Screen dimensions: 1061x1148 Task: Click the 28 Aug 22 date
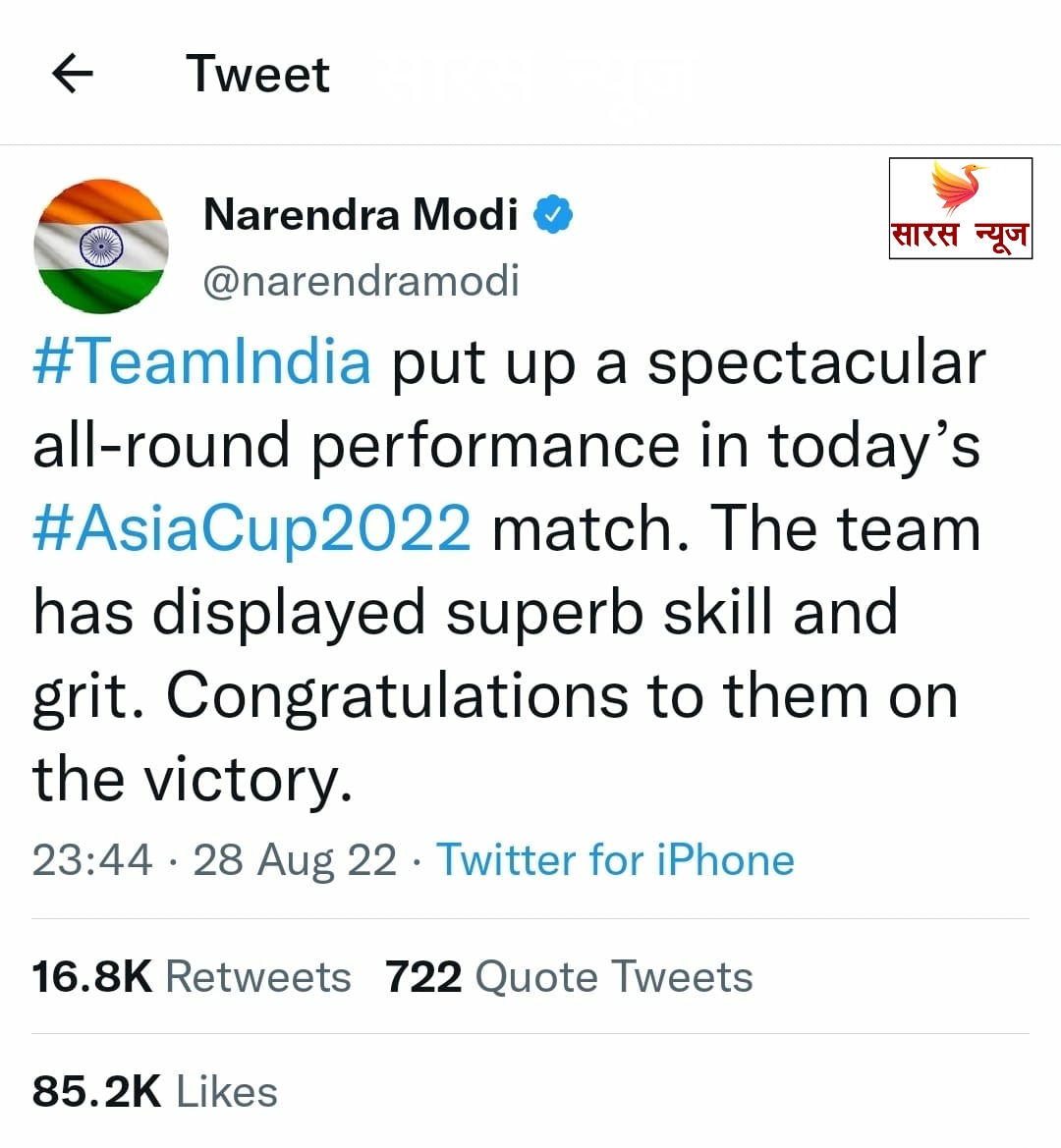tap(295, 859)
